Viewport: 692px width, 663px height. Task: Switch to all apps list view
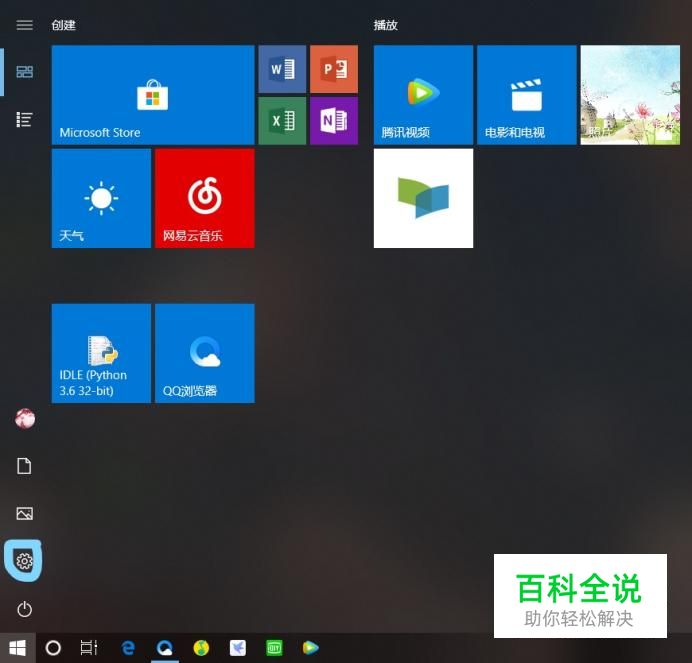tap(24, 119)
